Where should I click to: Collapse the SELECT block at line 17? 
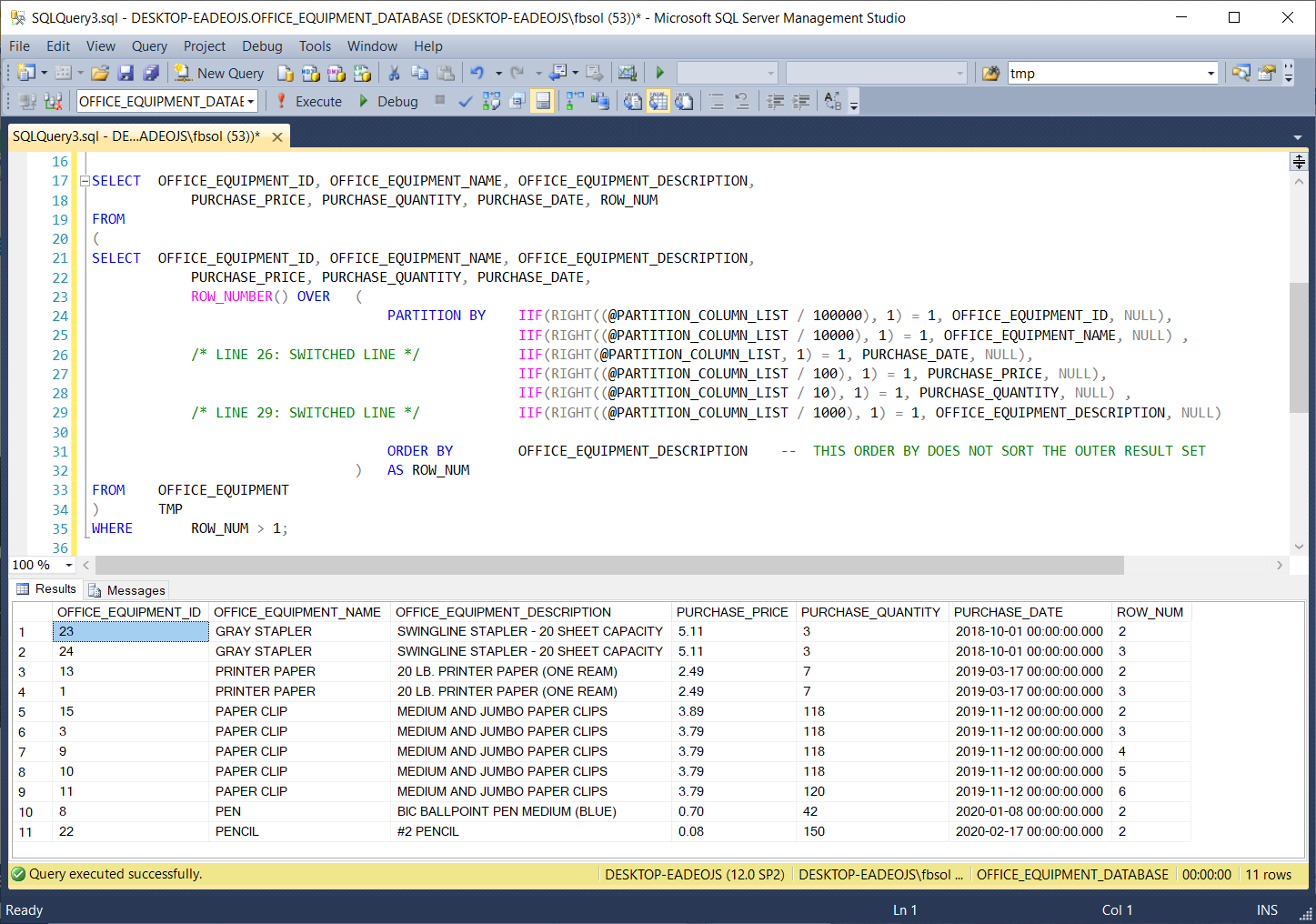coord(85,181)
